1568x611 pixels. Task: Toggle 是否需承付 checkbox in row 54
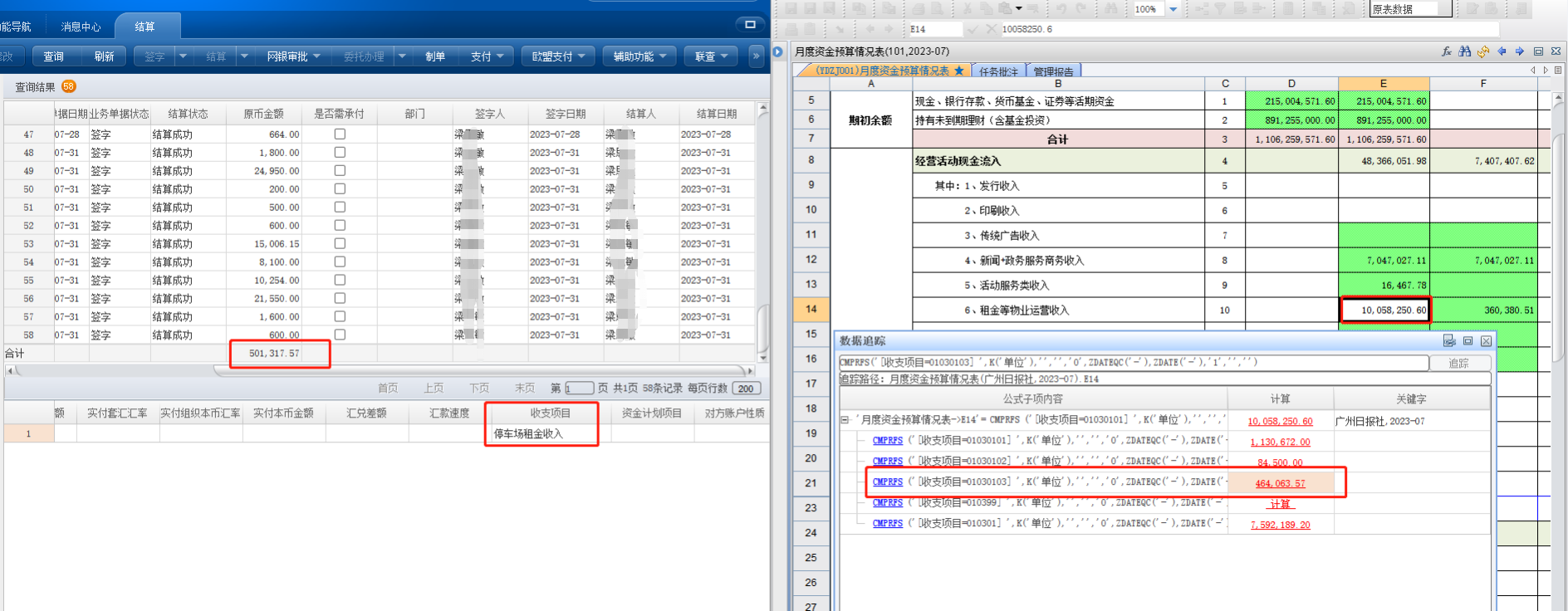pyautogui.click(x=340, y=262)
